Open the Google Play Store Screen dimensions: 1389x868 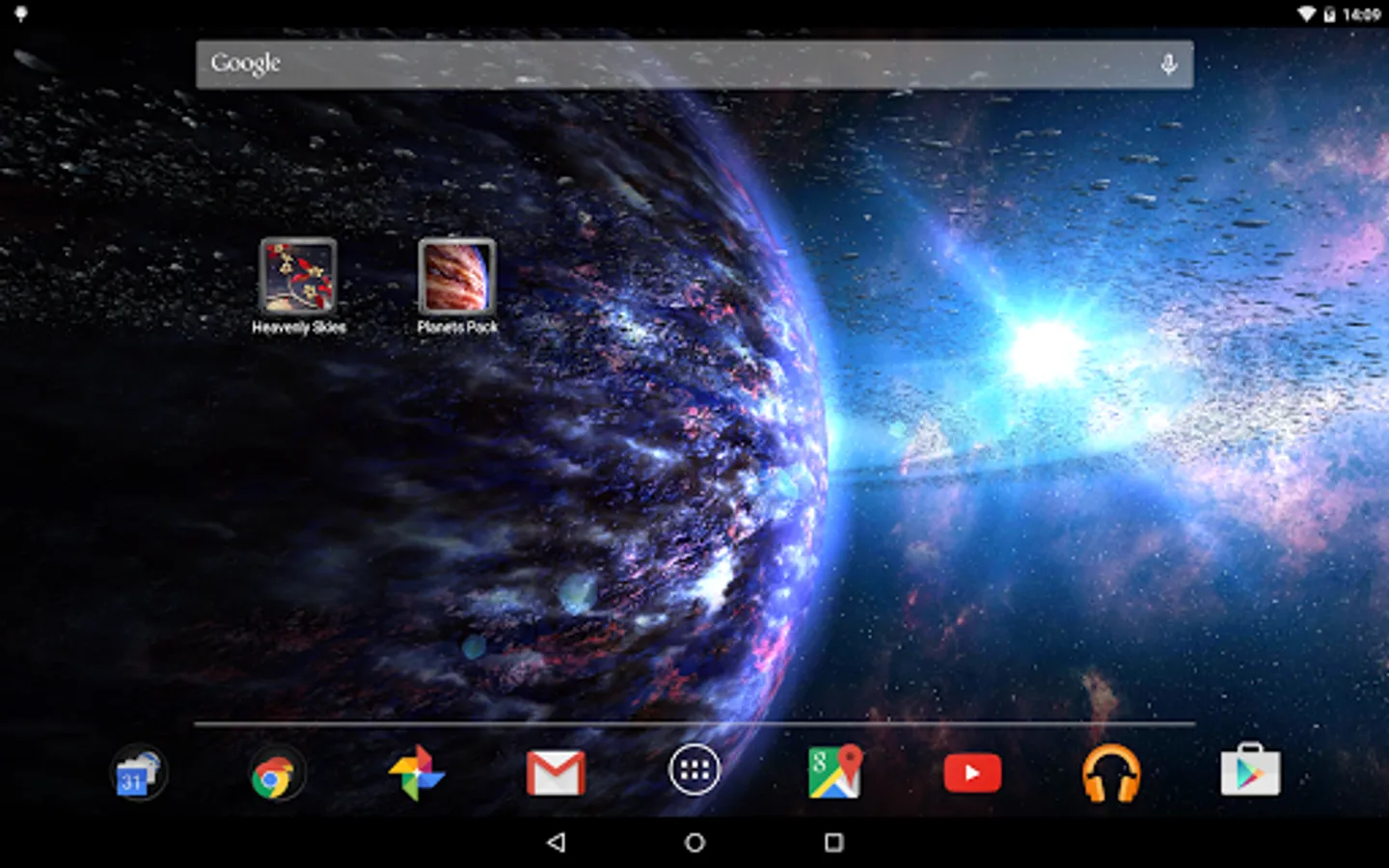1250,770
